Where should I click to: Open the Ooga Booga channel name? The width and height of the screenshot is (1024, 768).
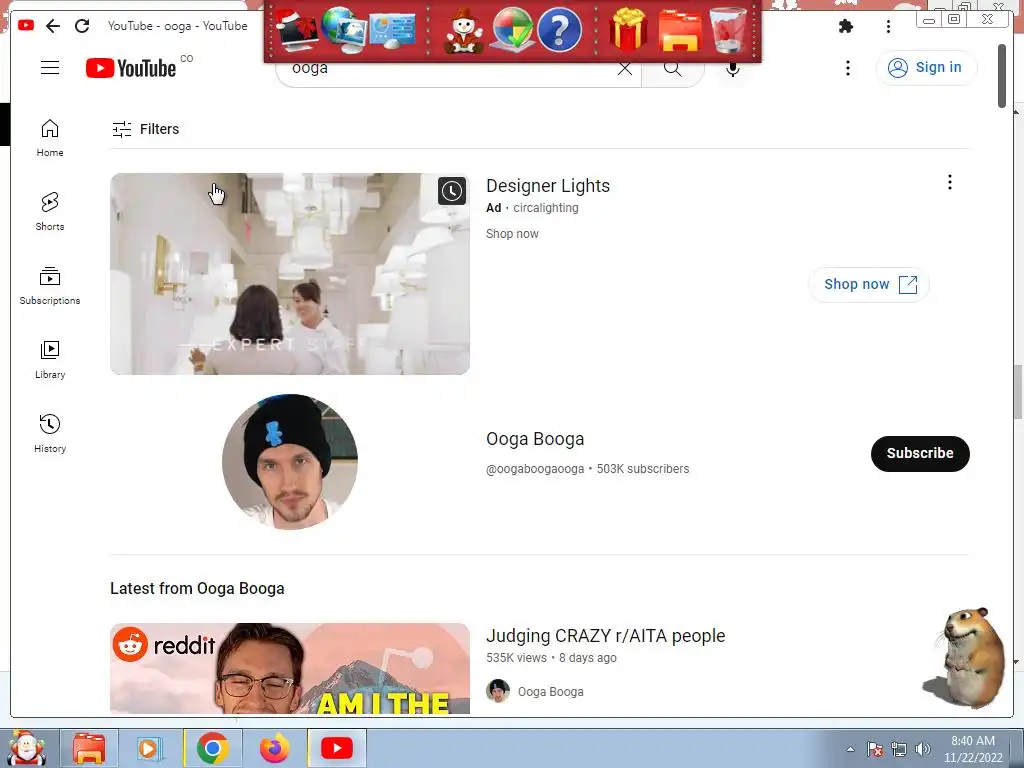[535, 439]
